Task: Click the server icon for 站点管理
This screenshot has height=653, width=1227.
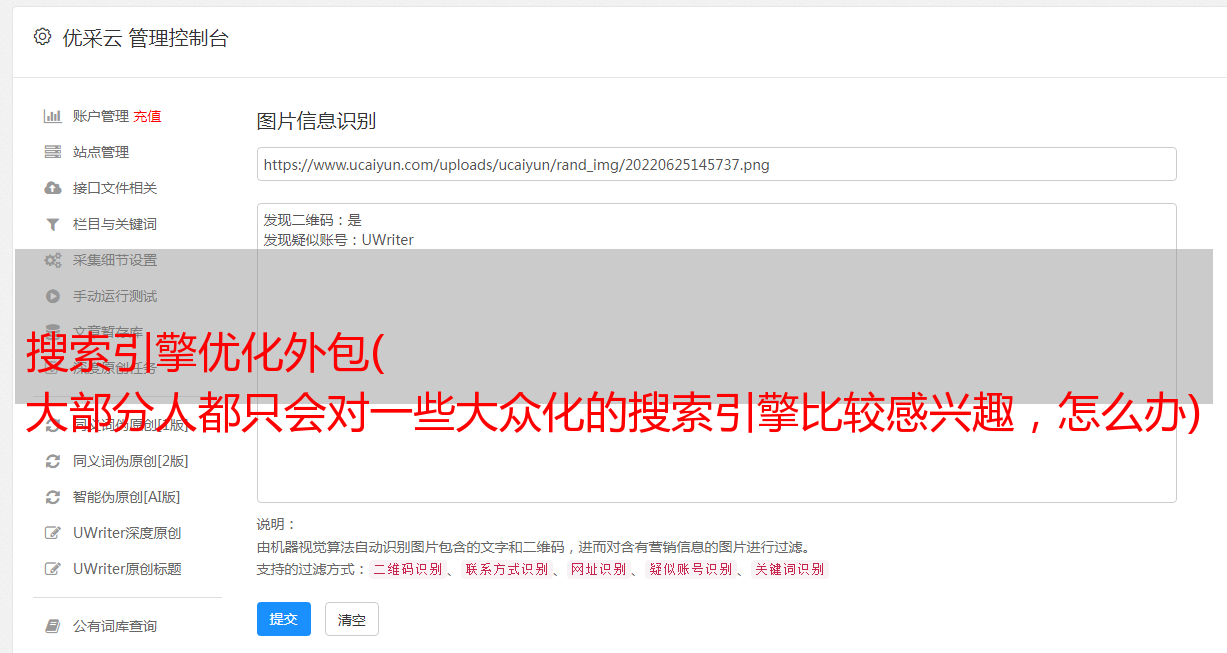Action: tap(53, 152)
